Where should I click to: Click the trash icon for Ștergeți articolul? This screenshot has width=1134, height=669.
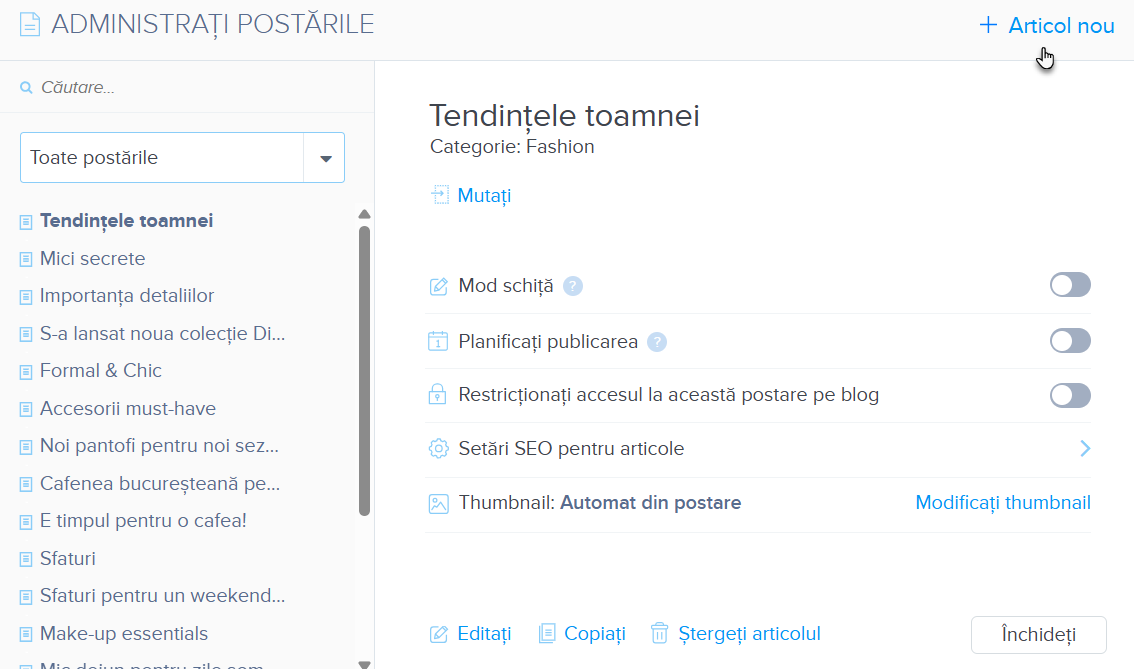point(659,633)
